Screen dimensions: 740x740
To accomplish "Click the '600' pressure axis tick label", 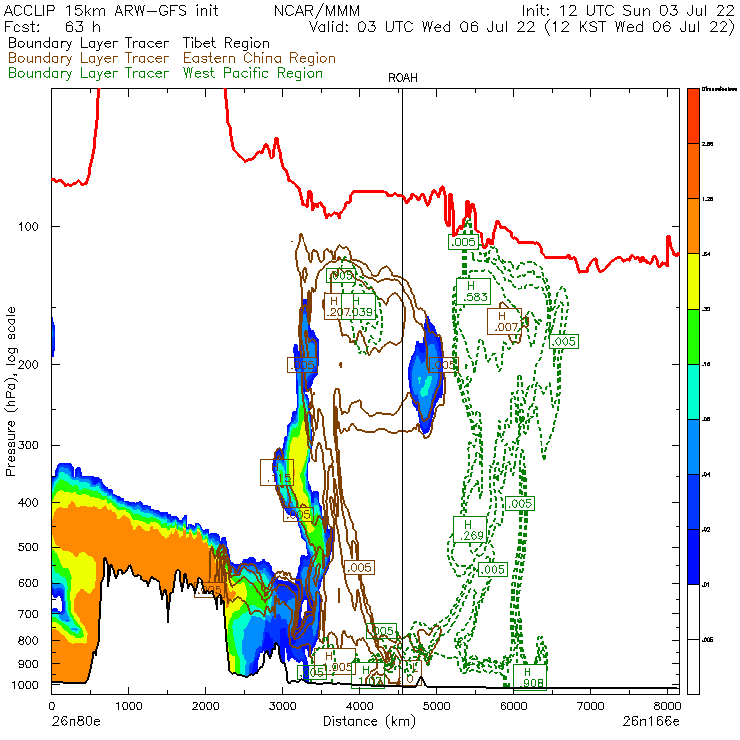I will (28, 583).
